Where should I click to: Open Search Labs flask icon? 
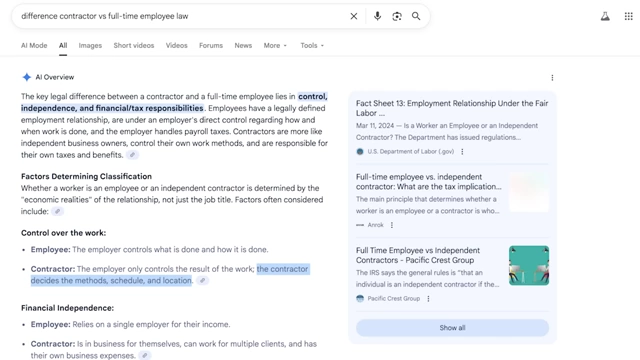point(605,16)
